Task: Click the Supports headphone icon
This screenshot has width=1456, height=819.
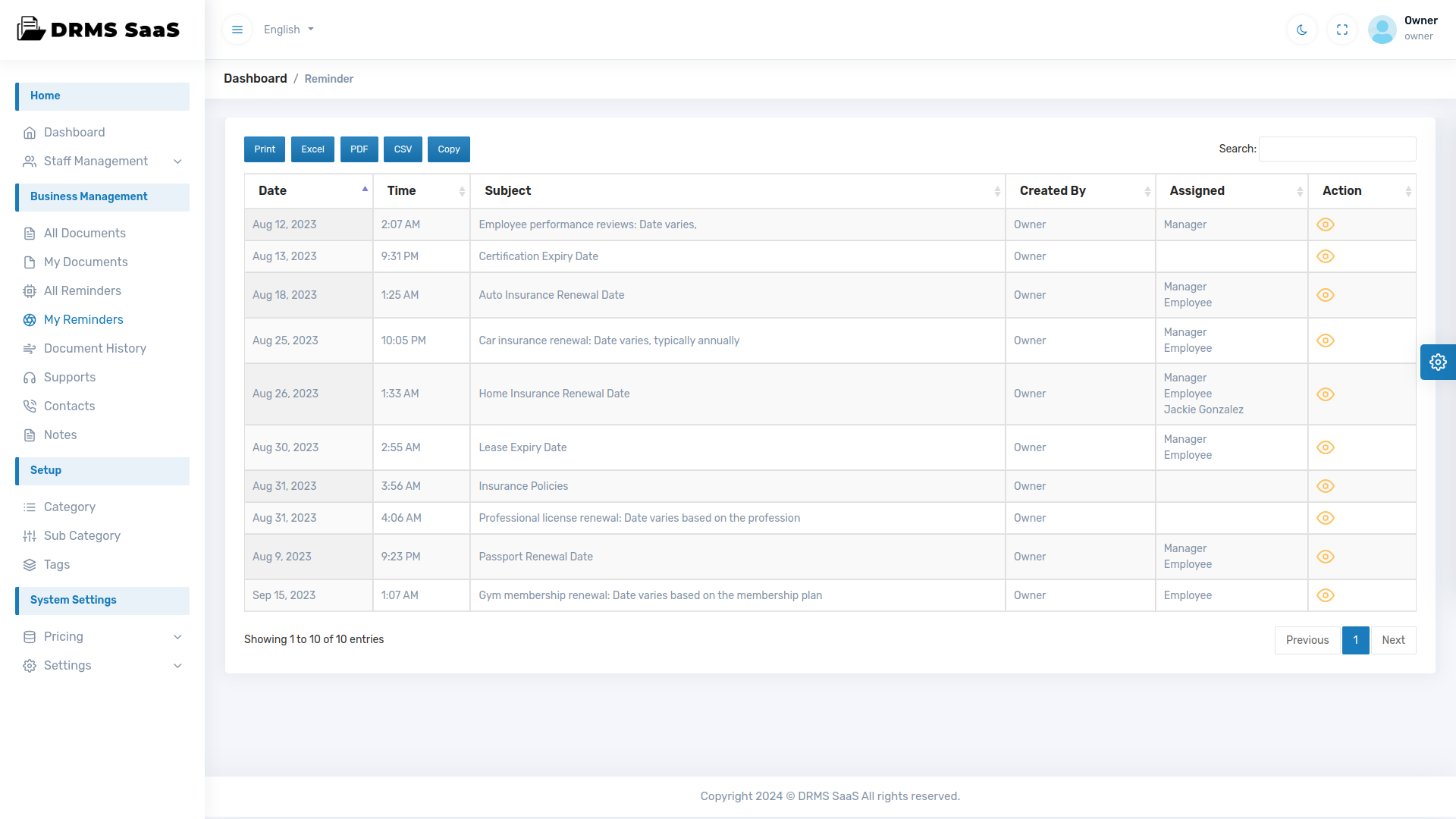Action: [30, 377]
